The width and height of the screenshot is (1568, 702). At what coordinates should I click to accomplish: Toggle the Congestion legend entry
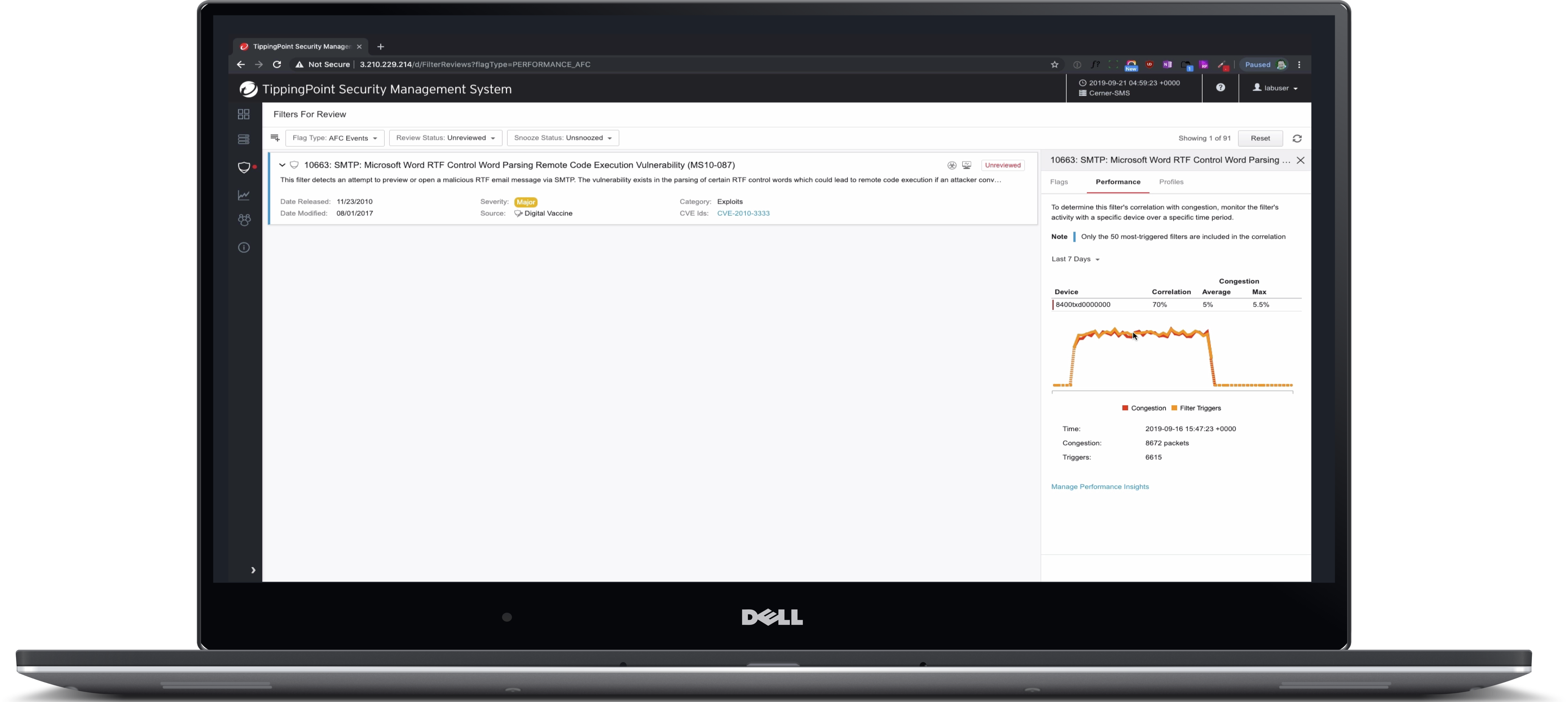coord(1144,408)
